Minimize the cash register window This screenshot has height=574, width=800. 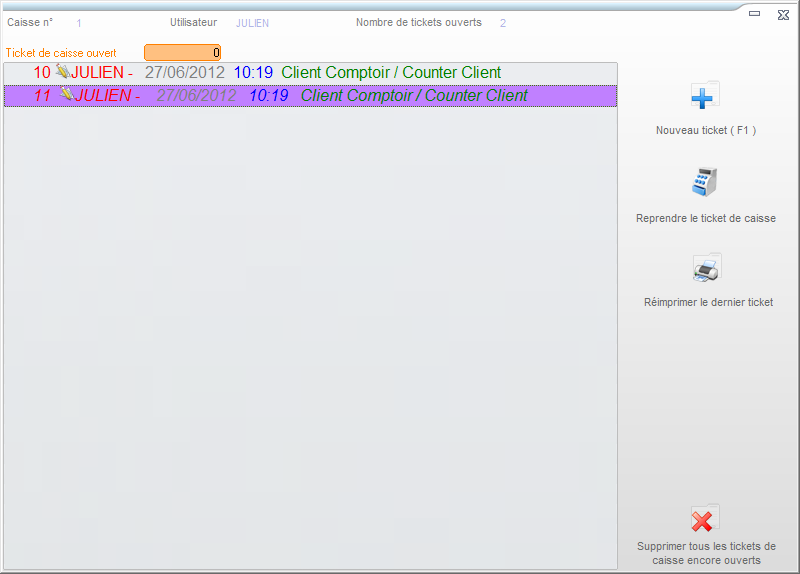tap(755, 14)
